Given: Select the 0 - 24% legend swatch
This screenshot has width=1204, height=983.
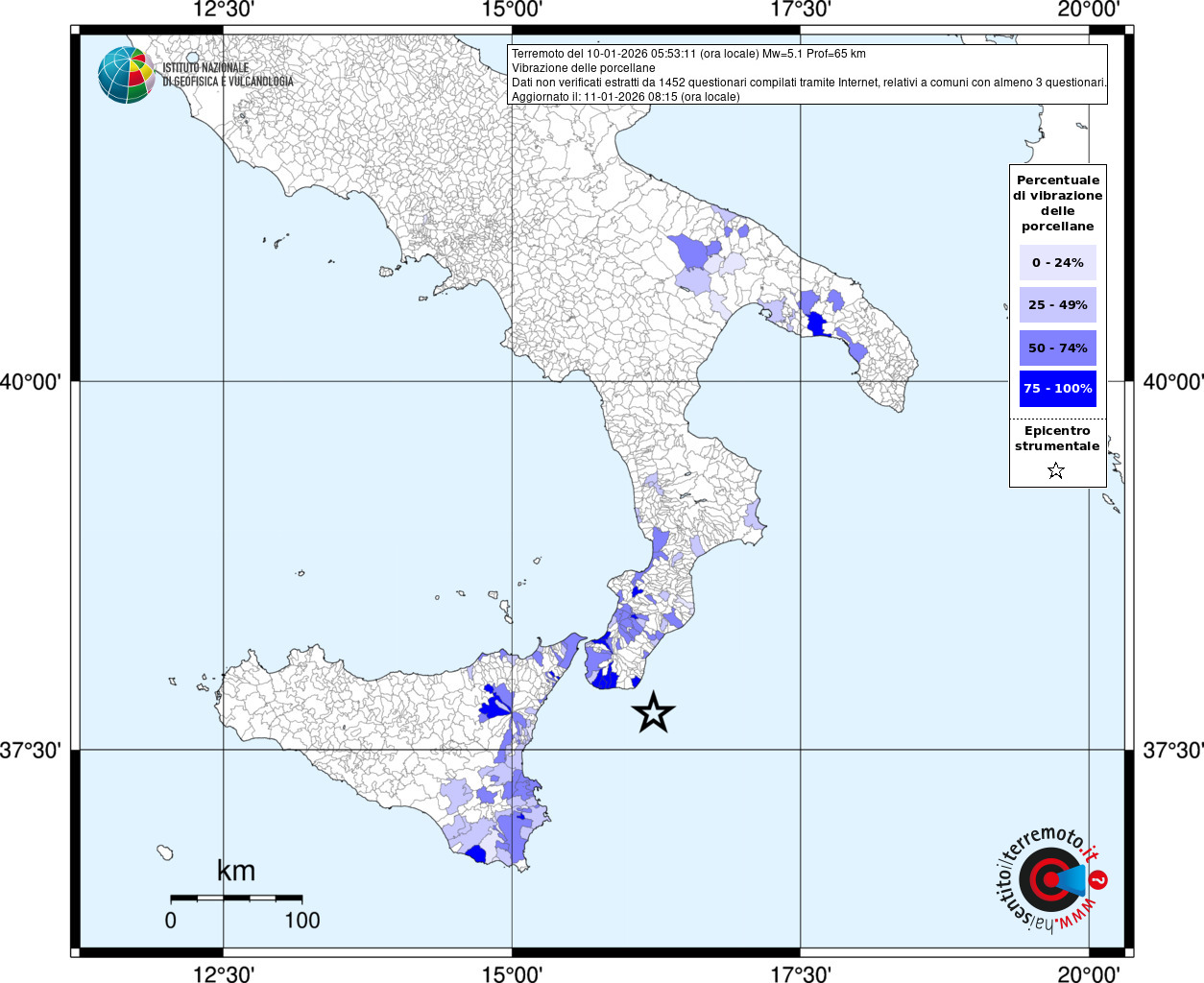Looking at the screenshot, I should [x=1057, y=262].
